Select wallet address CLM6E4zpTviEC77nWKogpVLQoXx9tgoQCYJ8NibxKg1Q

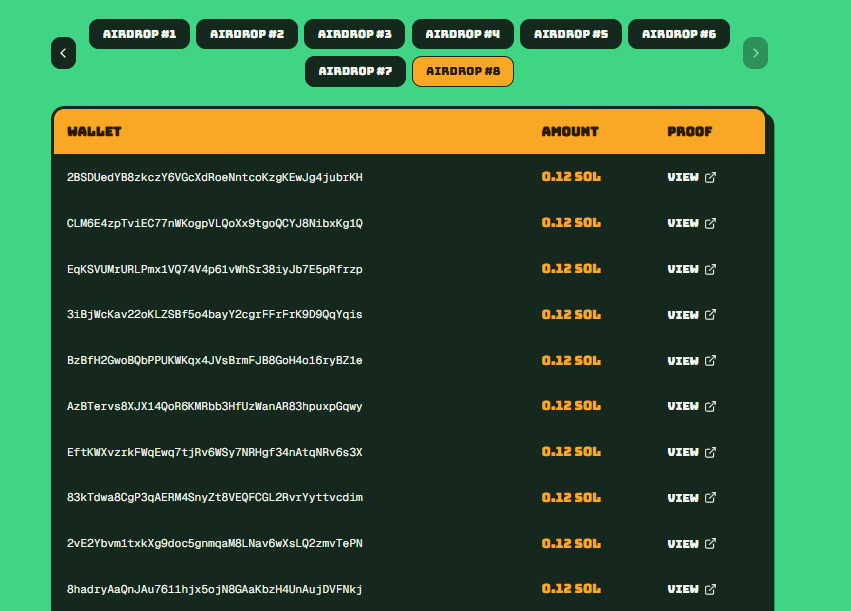point(215,224)
